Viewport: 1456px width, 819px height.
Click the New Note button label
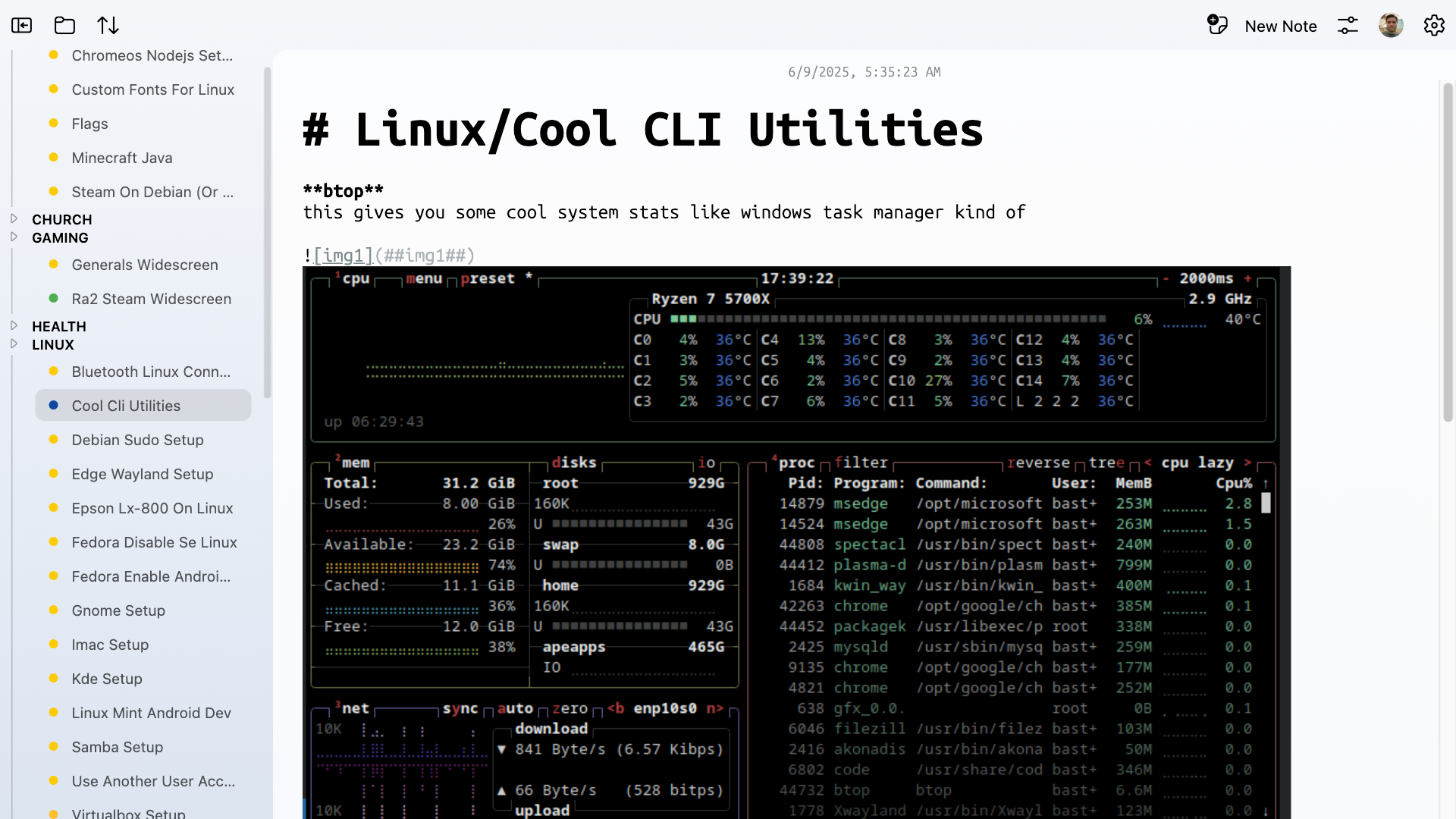pyautogui.click(x=1280, y=27)
